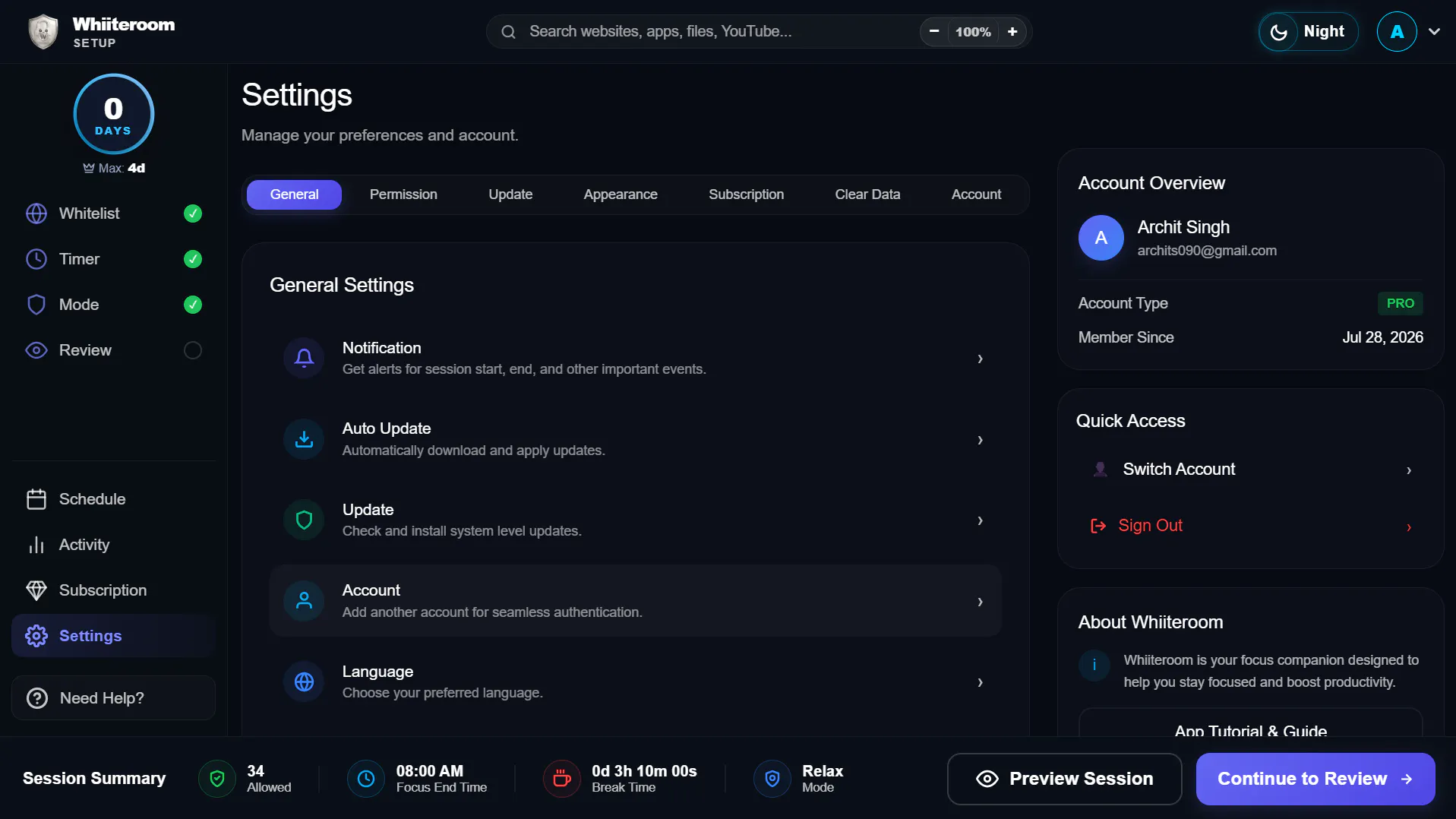Toggle the empty Review status circle
1456x819 pixels.
pos(193,350)
